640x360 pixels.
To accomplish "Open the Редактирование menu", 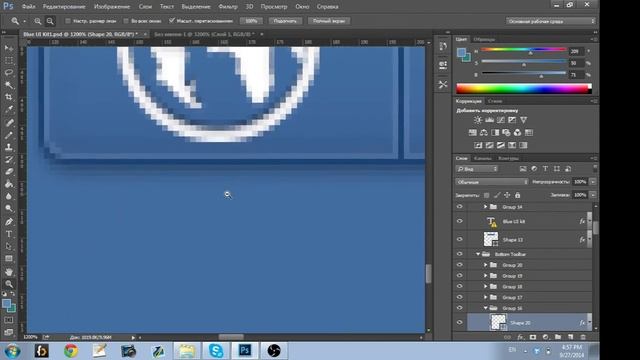I will [x=64, y=7].
